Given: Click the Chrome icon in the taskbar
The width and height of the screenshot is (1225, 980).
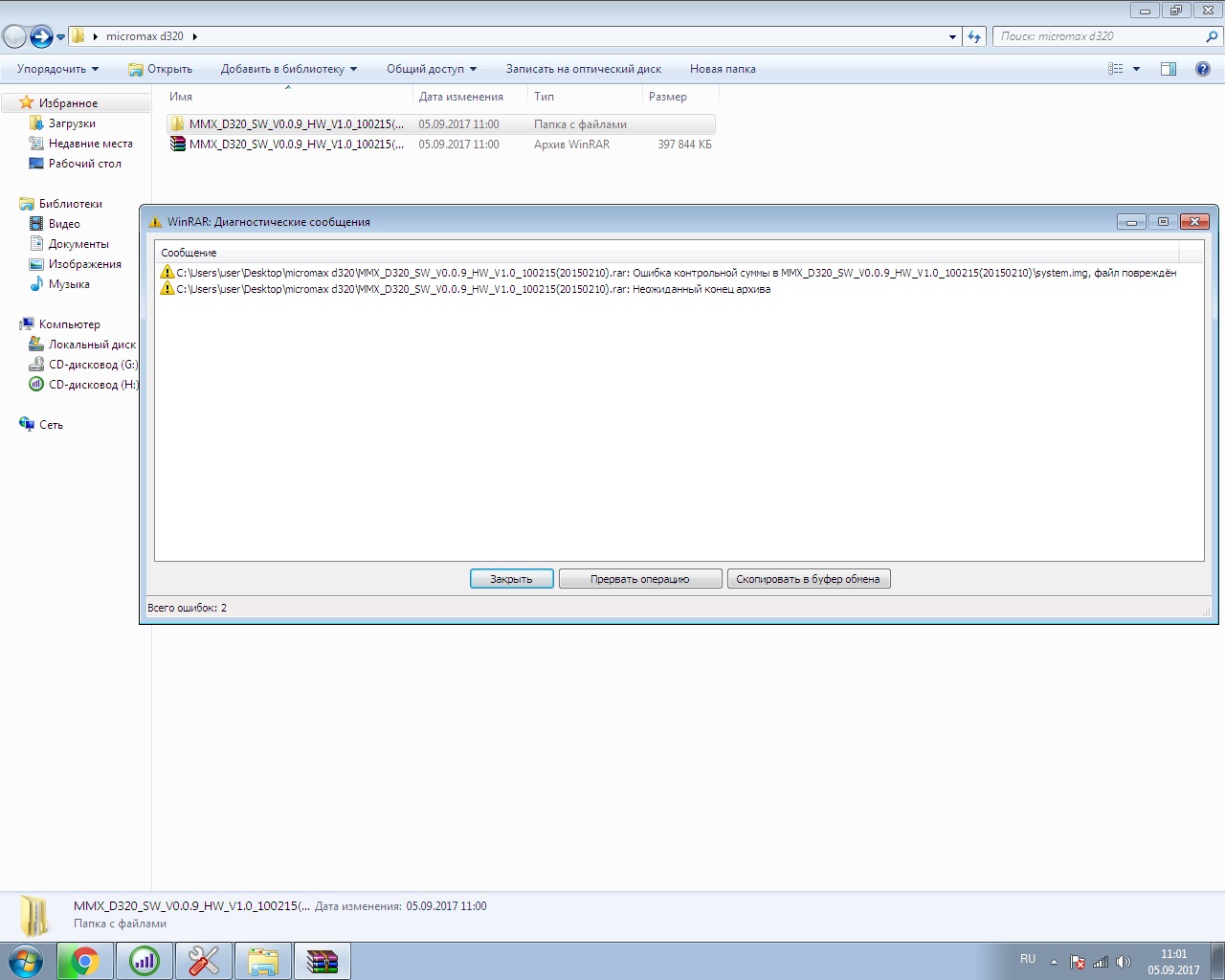Looking at the screenshot, I should pos(84,961).
